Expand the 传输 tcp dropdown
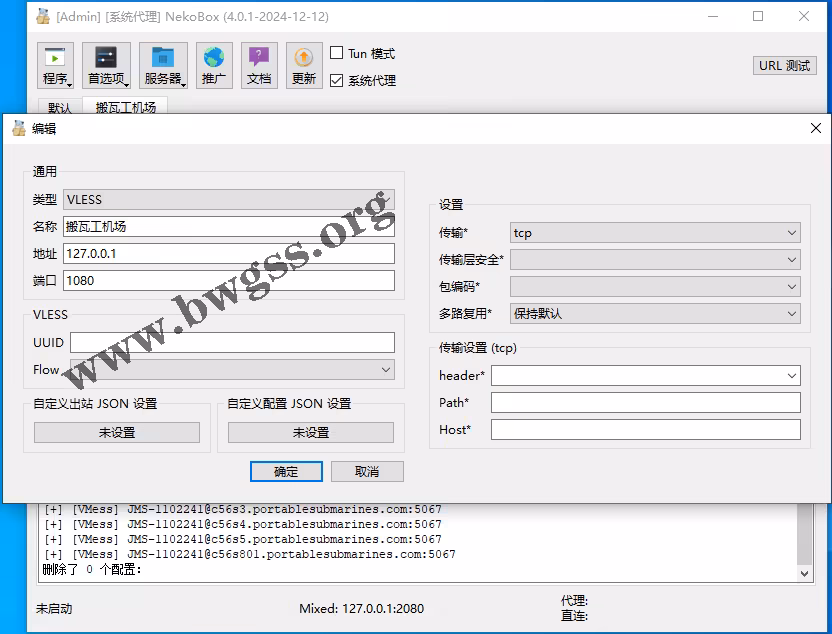The height and width of the screenshot is (634, 832). [x=655, y=233]
